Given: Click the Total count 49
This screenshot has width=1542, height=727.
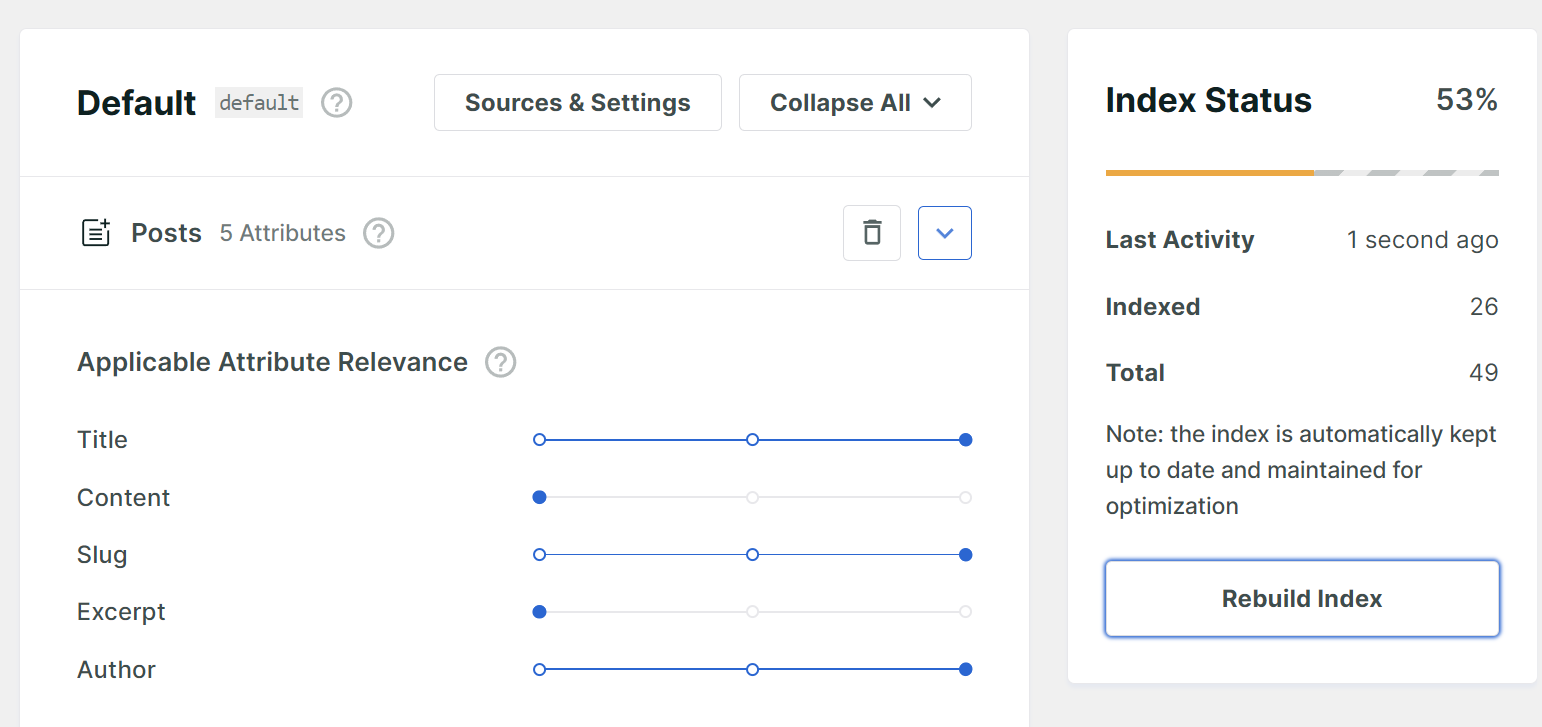Looking at the screenshot, I should 1484,373.
